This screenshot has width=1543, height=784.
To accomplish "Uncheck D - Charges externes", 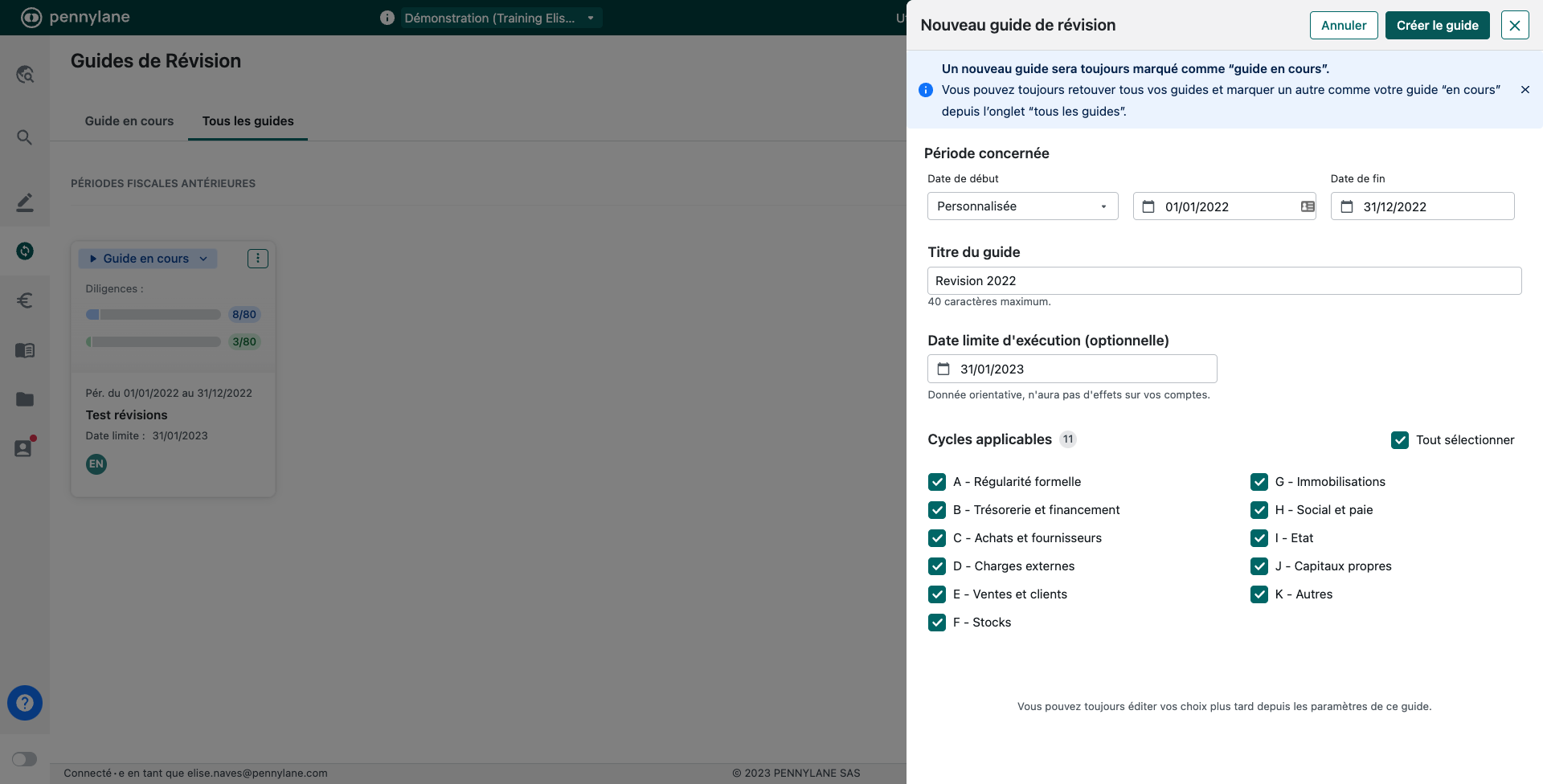I will (x=937, y=566).
